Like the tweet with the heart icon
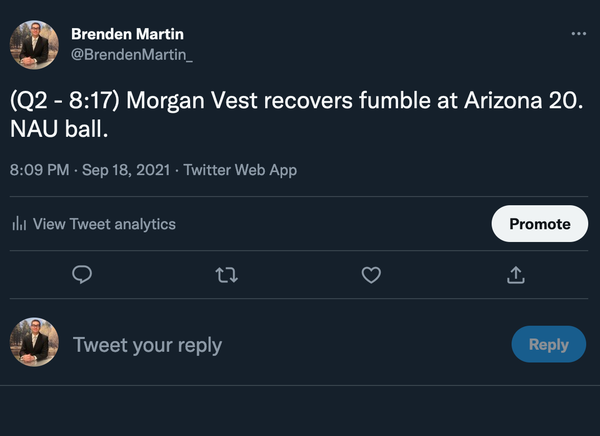This screenshot has width=600, height=436. tap(371, 274)
